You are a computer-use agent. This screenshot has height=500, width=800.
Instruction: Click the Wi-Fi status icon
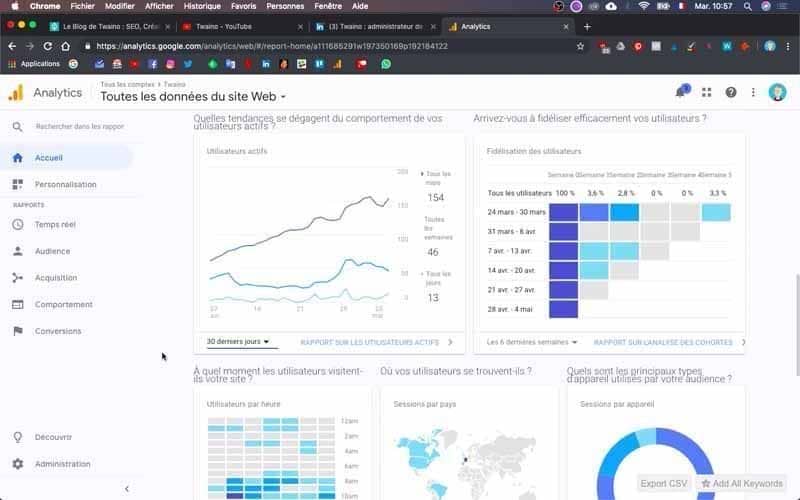(x=644, y=6)
